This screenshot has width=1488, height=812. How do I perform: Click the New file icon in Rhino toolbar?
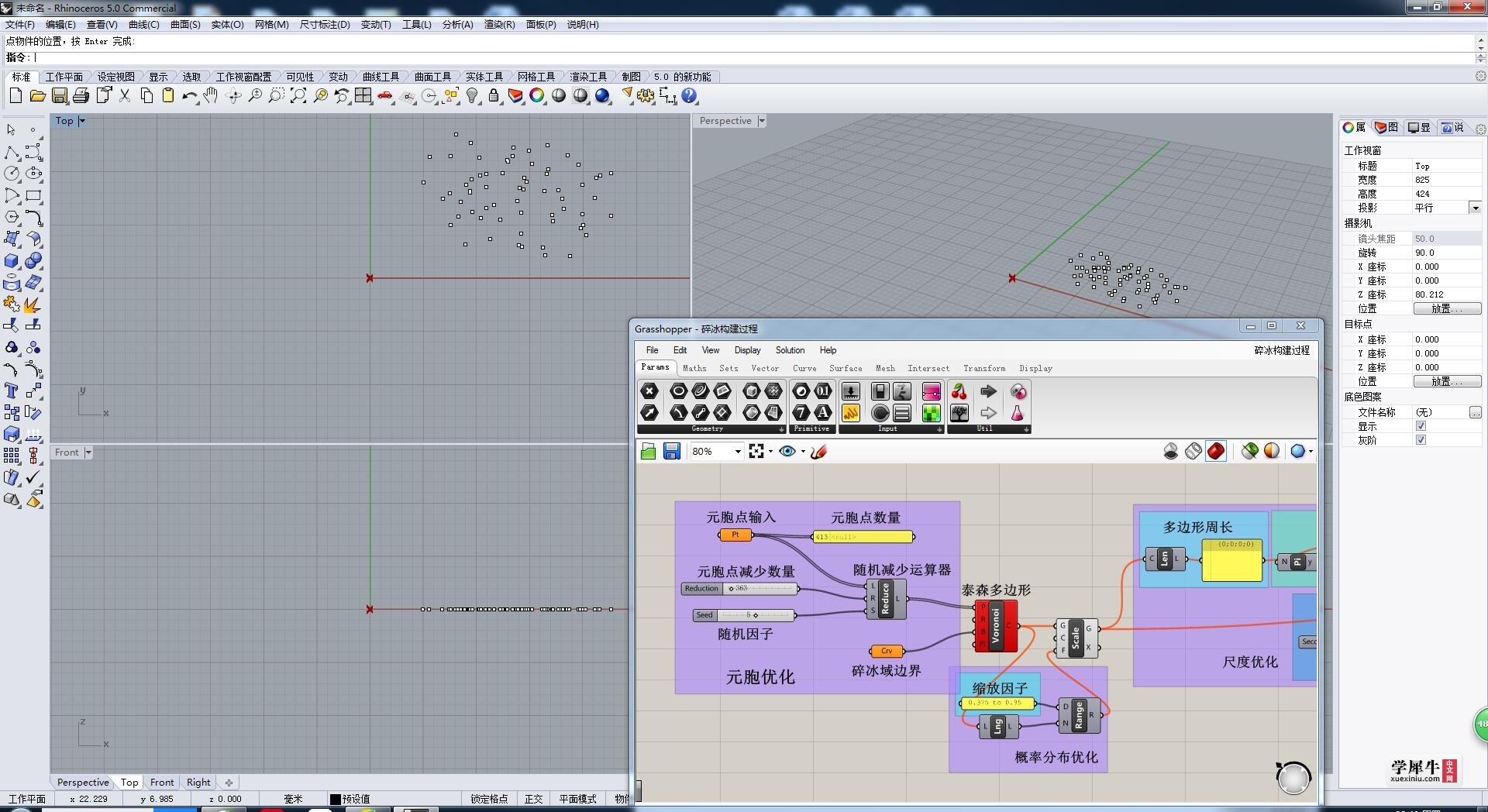[15, 95]
